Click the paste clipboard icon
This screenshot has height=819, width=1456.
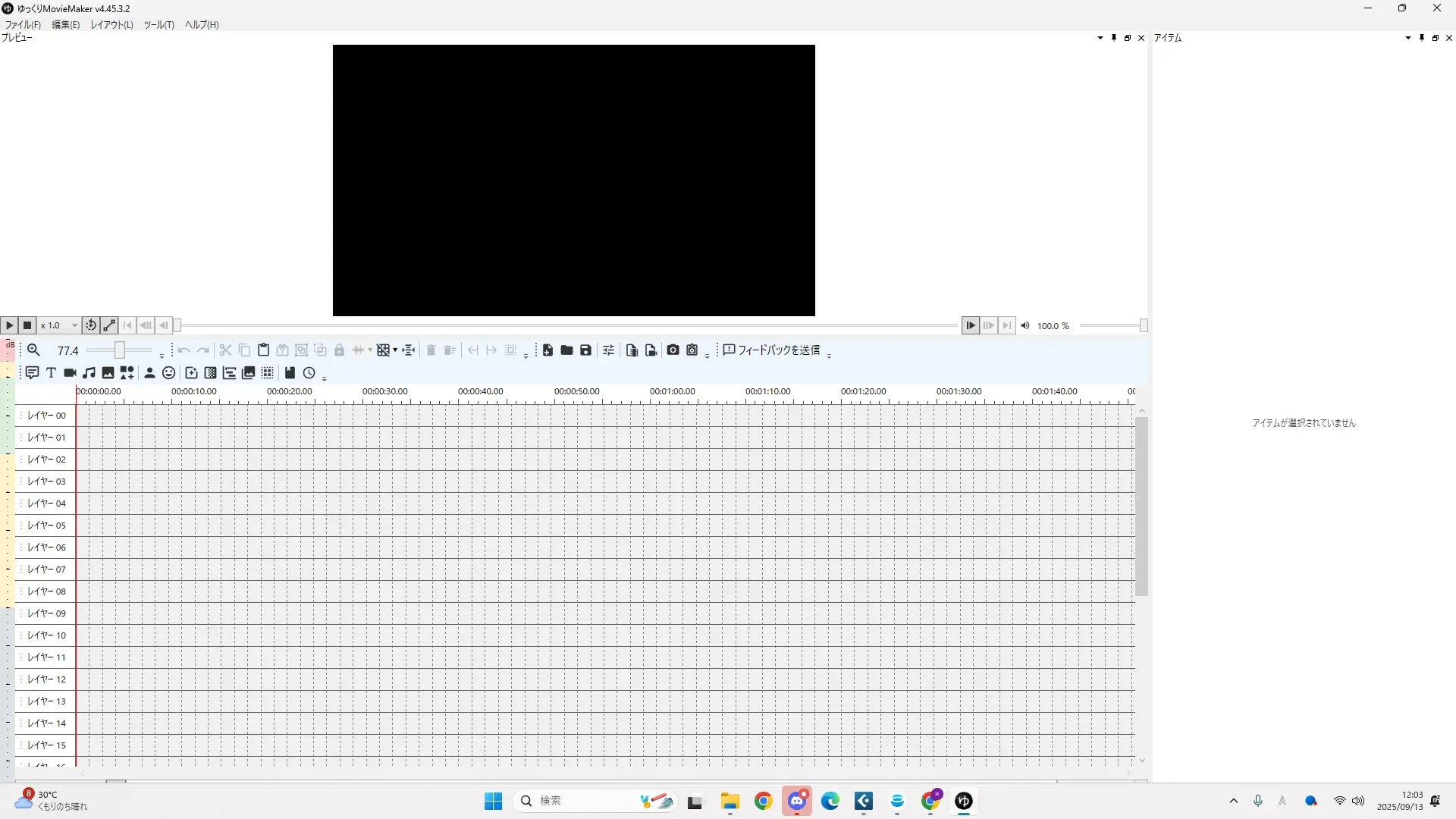[263, 350]
